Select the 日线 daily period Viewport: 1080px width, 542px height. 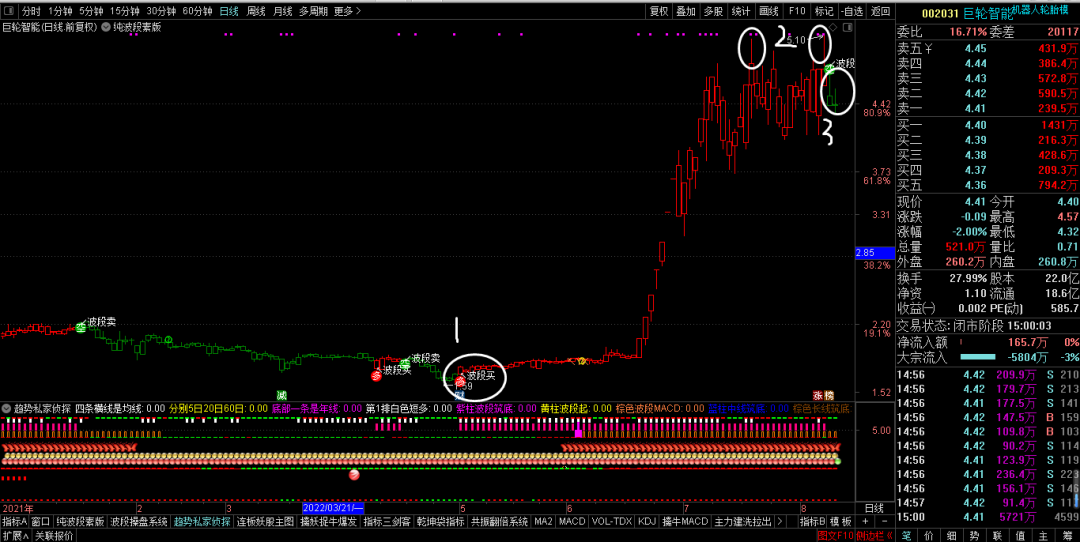click(229, 11)
